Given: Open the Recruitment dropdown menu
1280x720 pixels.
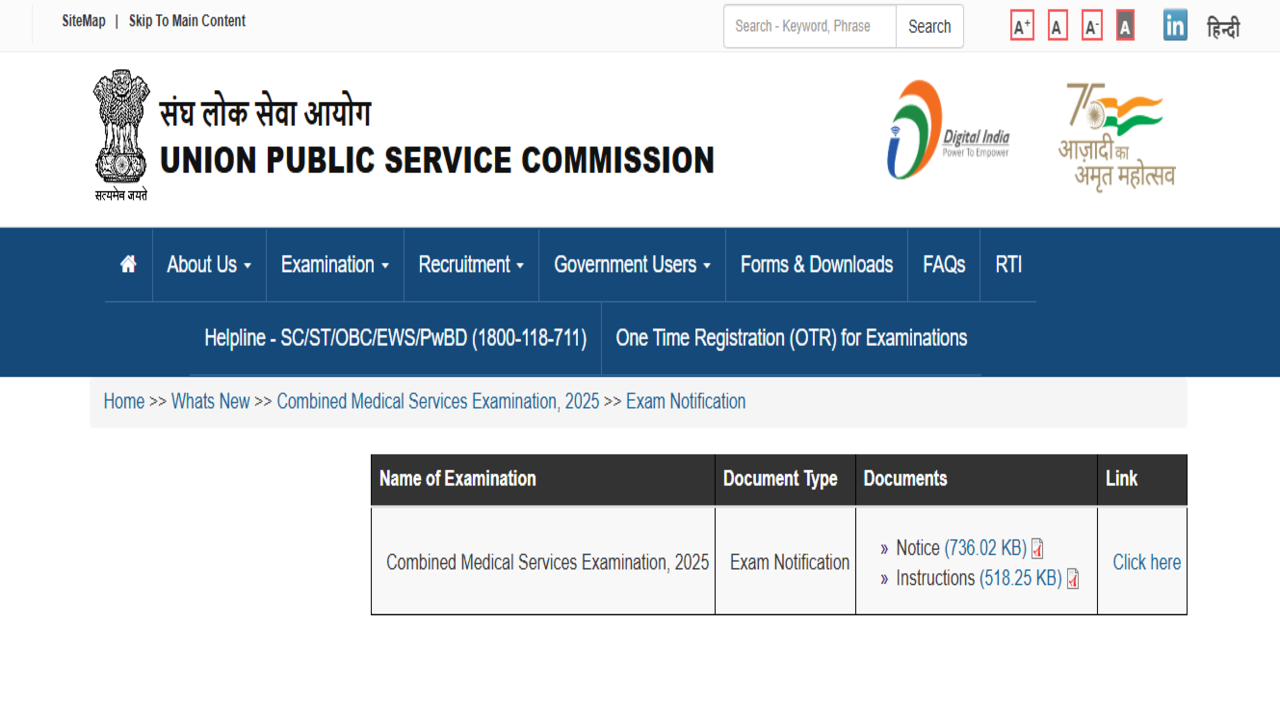Looking at the screenshot, I should coord(471,265).
